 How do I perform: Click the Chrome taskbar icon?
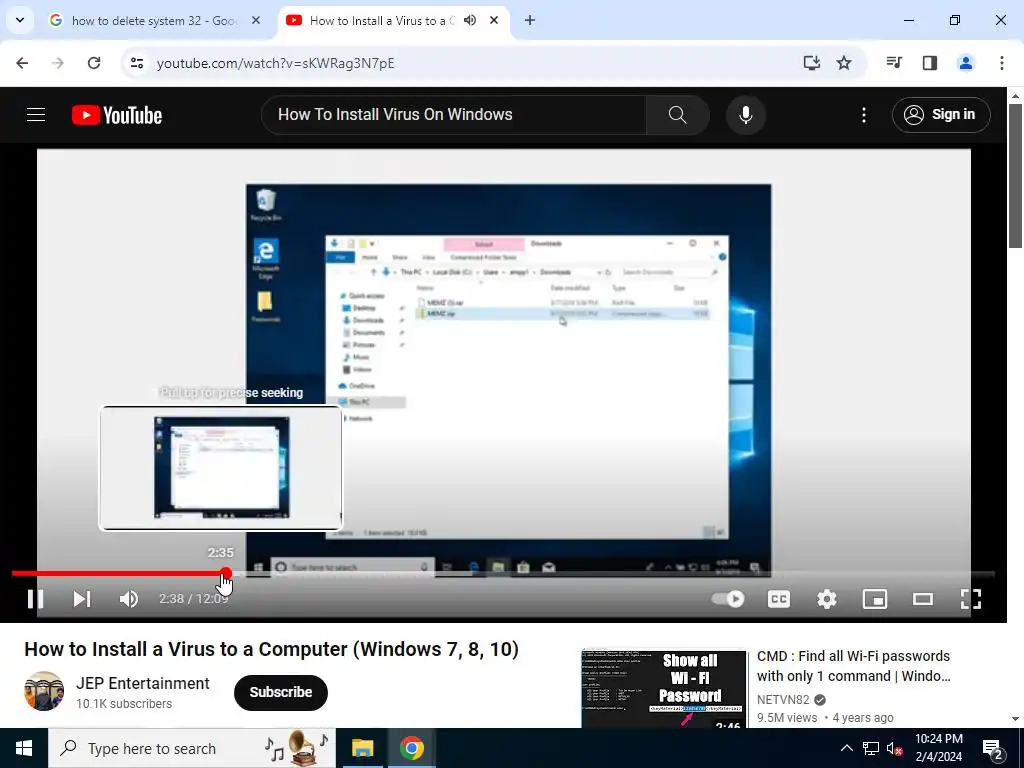pos(412,748)
